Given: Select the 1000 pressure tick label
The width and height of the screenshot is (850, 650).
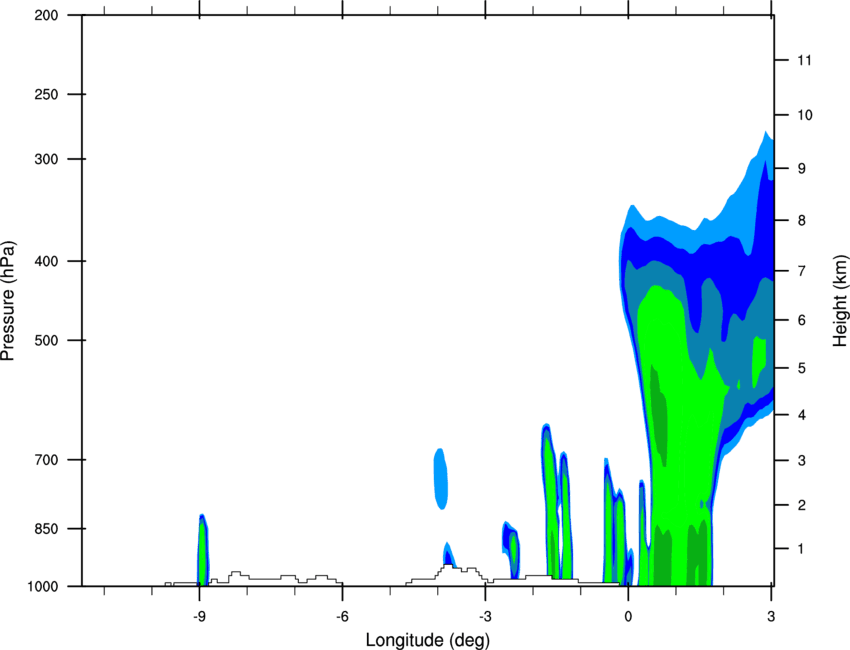Looking at the screenshot, I should (42, 587).
